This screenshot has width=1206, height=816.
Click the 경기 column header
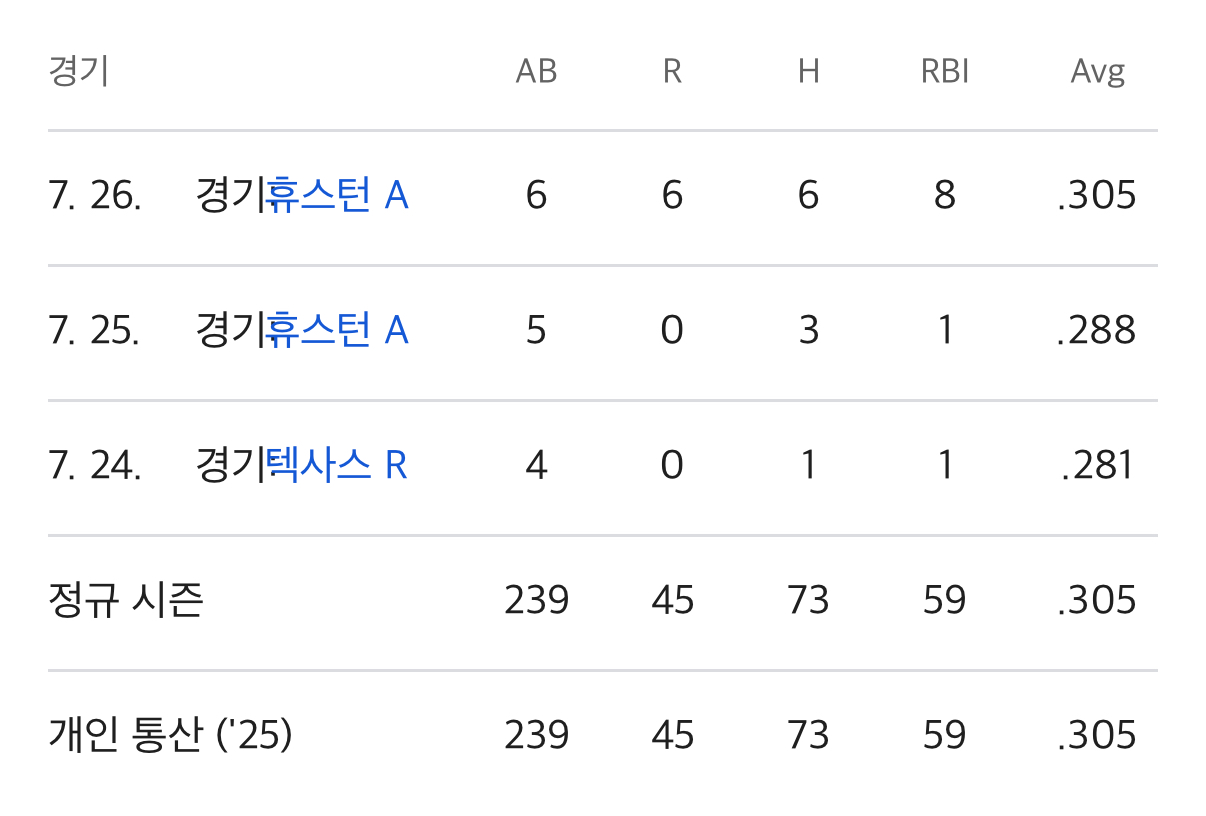coord(78,72)
